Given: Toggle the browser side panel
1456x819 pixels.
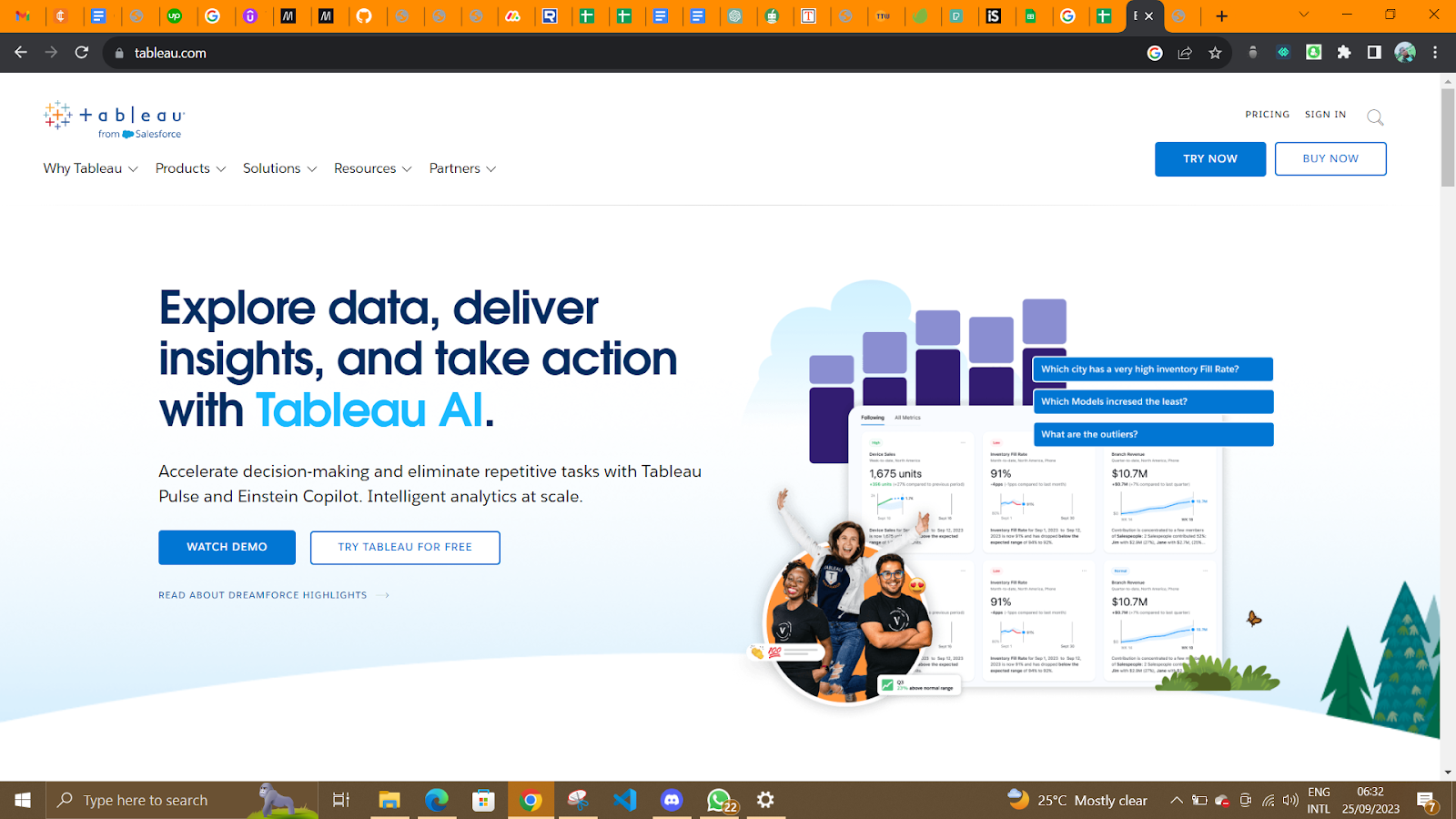Looking at the screenshot, I should [1374, 53].
